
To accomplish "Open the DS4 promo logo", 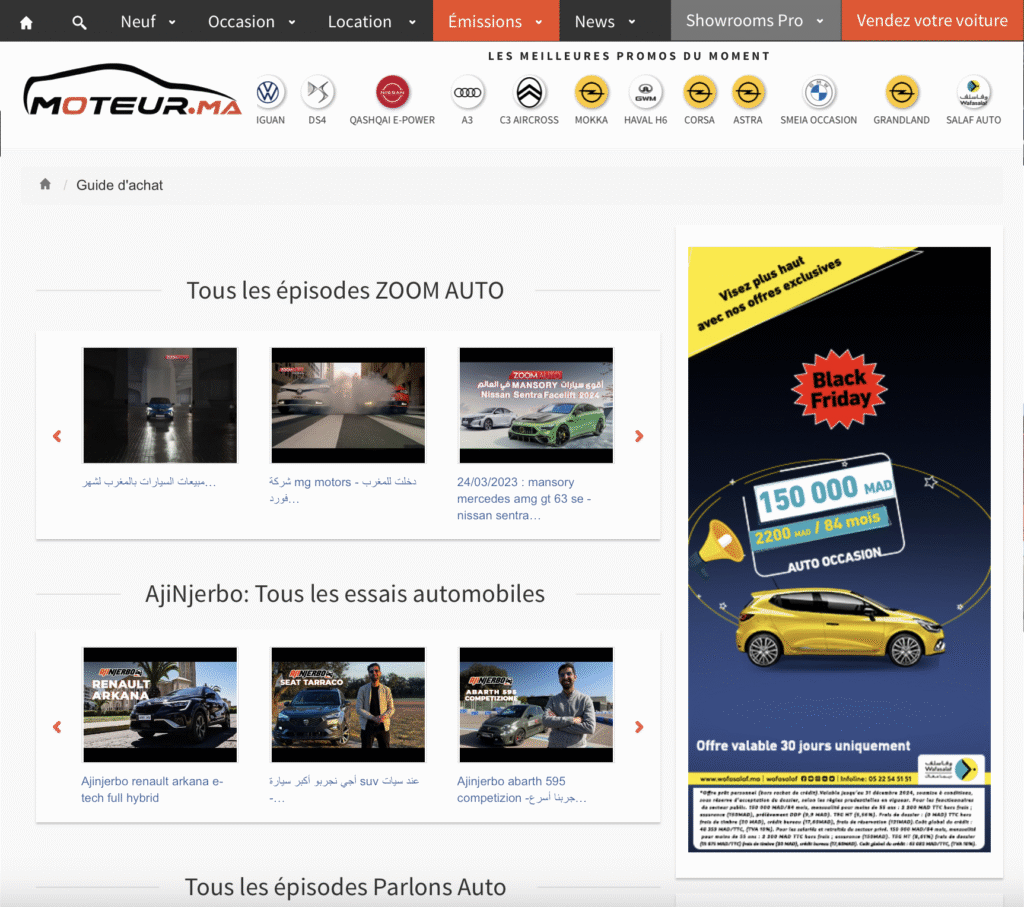I will point(317,92).
